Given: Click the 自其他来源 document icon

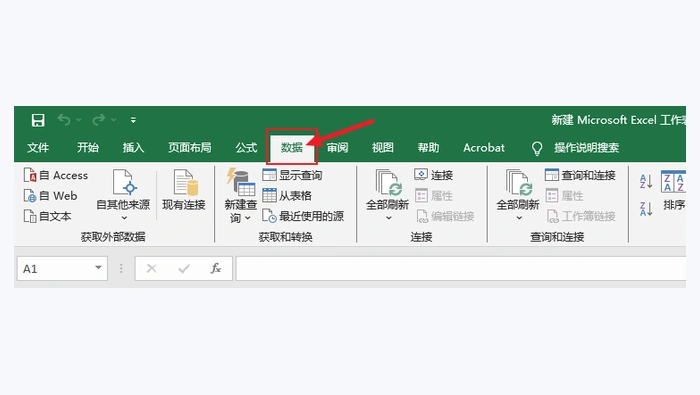Looking at the screenshot, I should 125,182.
